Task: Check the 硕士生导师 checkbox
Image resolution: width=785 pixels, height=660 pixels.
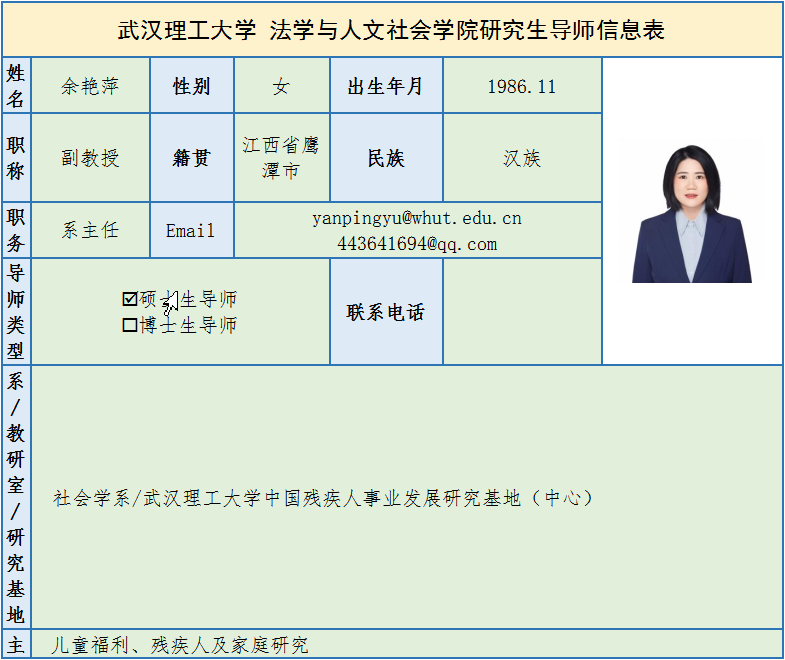Action: pos(129,299)
